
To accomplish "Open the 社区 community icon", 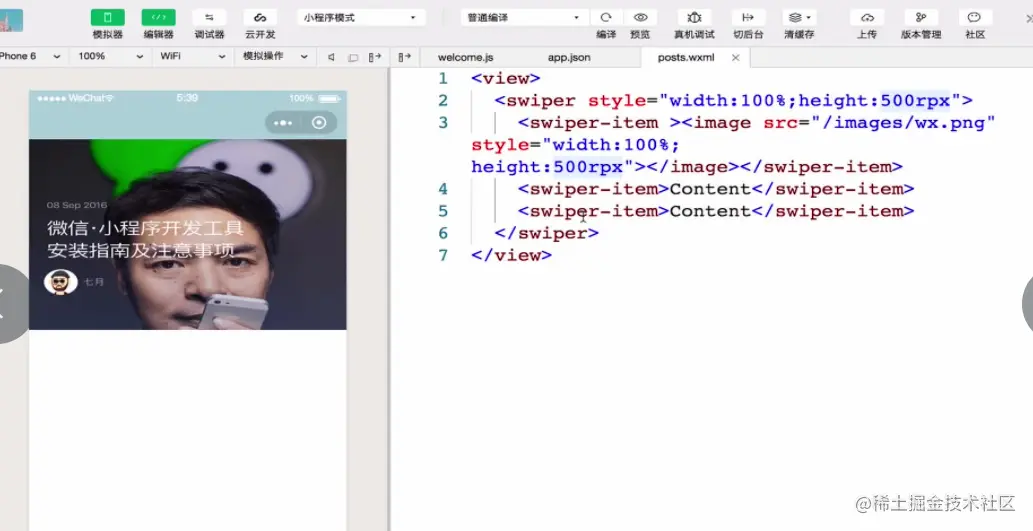I will coord(975,18).
